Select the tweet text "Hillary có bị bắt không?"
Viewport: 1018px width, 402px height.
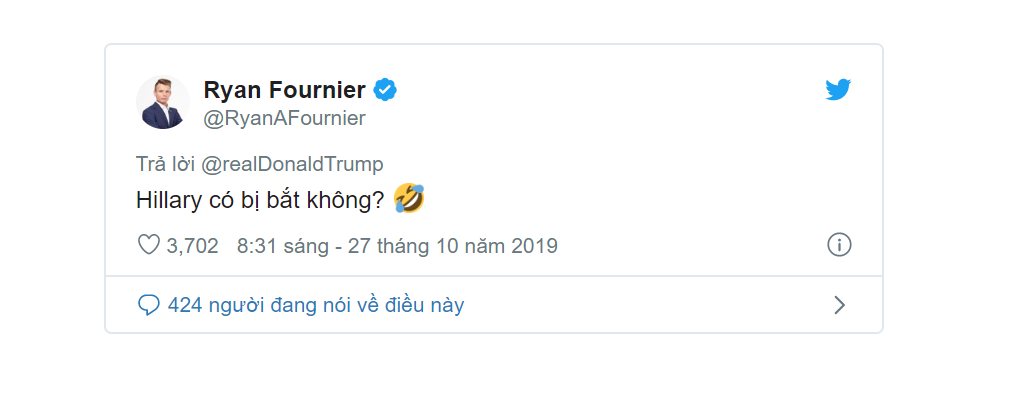point(260,200)
